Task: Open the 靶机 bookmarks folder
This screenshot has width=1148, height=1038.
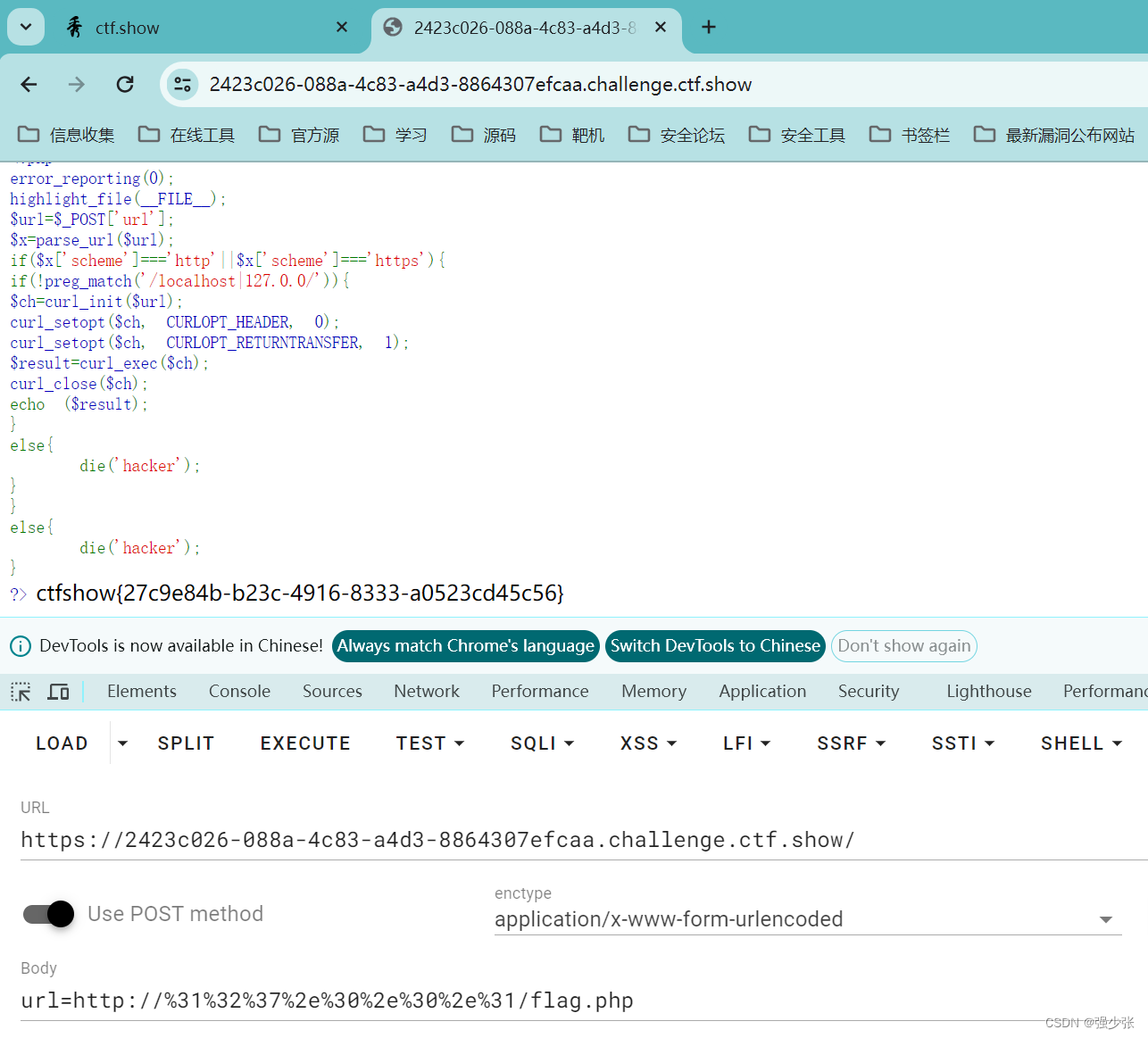Action: 572,135
